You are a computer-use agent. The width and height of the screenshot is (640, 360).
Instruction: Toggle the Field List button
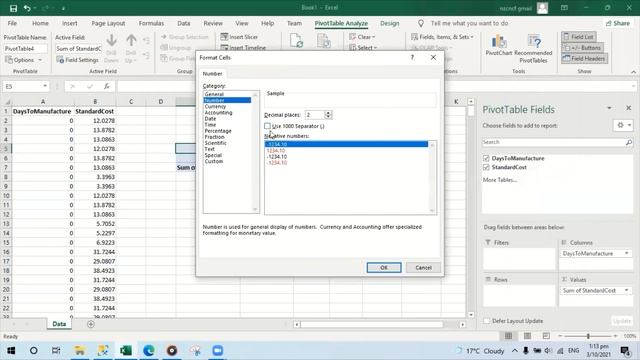[x=578, y=37]
